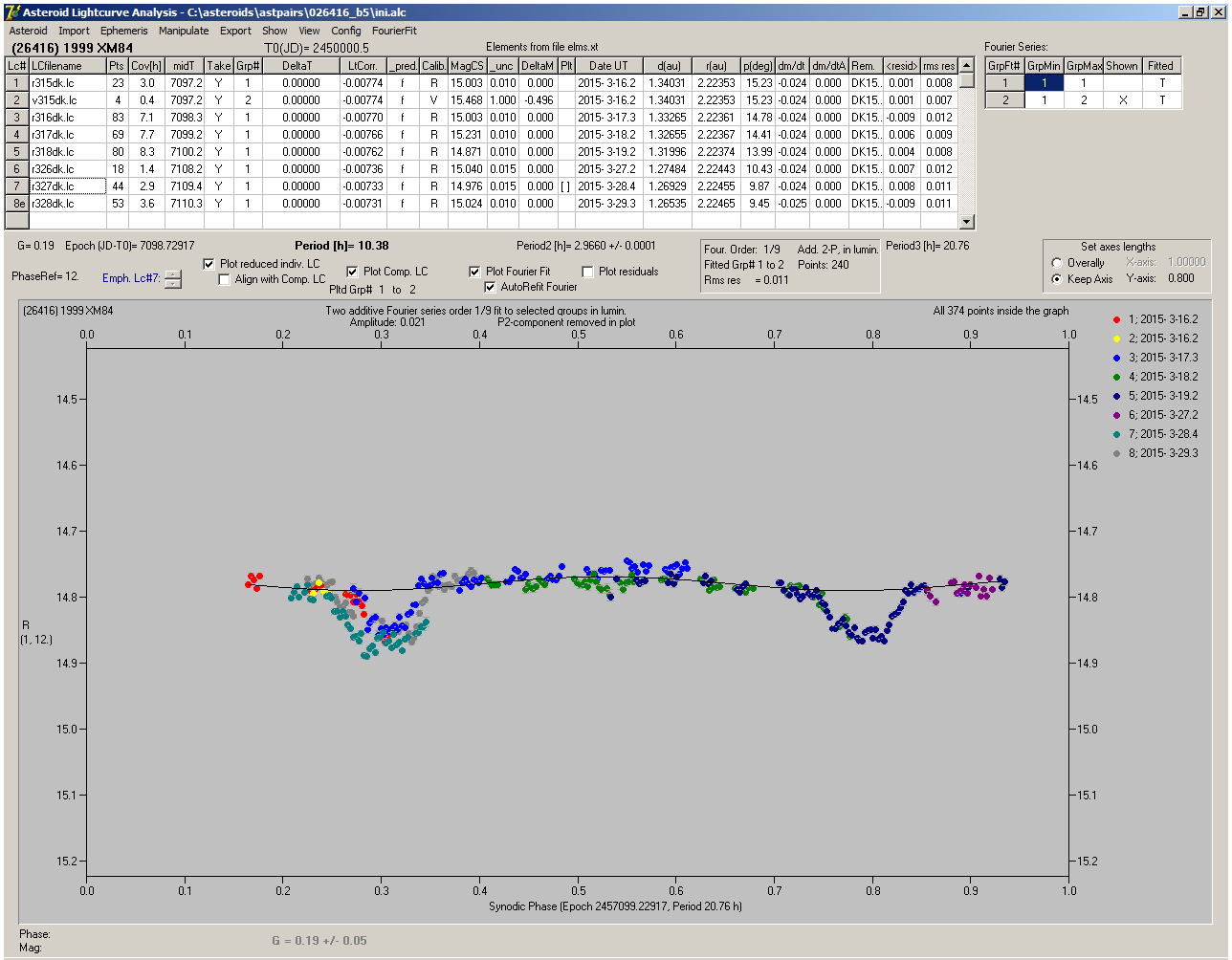The height and width of the screenshot is (960, 1232).
Task: Open the View menu
Action: tap(309, 31)
